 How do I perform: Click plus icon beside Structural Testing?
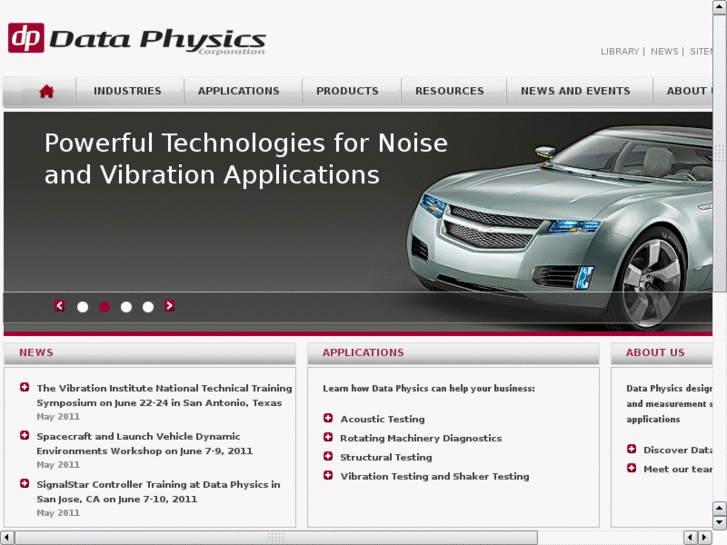click(328, 456)
